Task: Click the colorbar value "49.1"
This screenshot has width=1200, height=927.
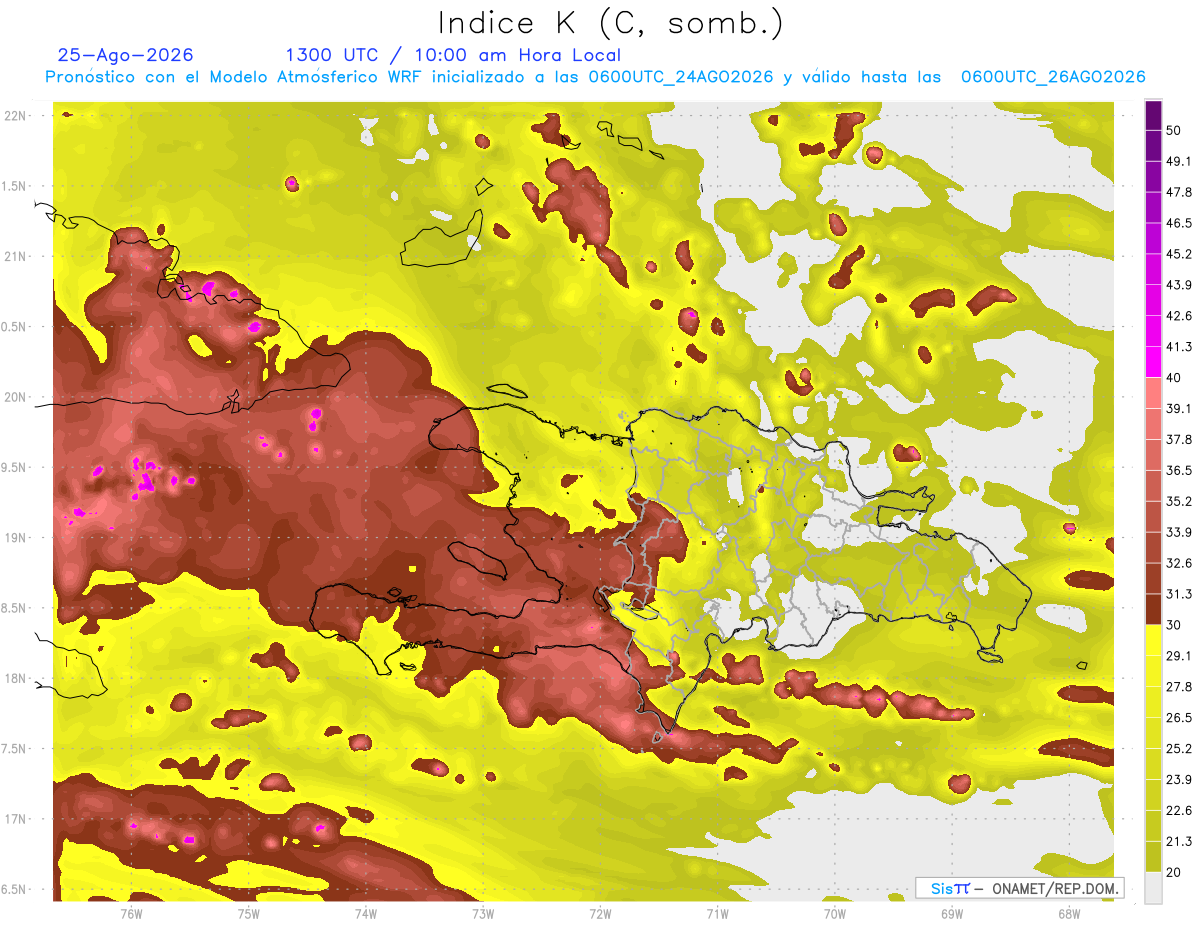Action: [1178, 161]
